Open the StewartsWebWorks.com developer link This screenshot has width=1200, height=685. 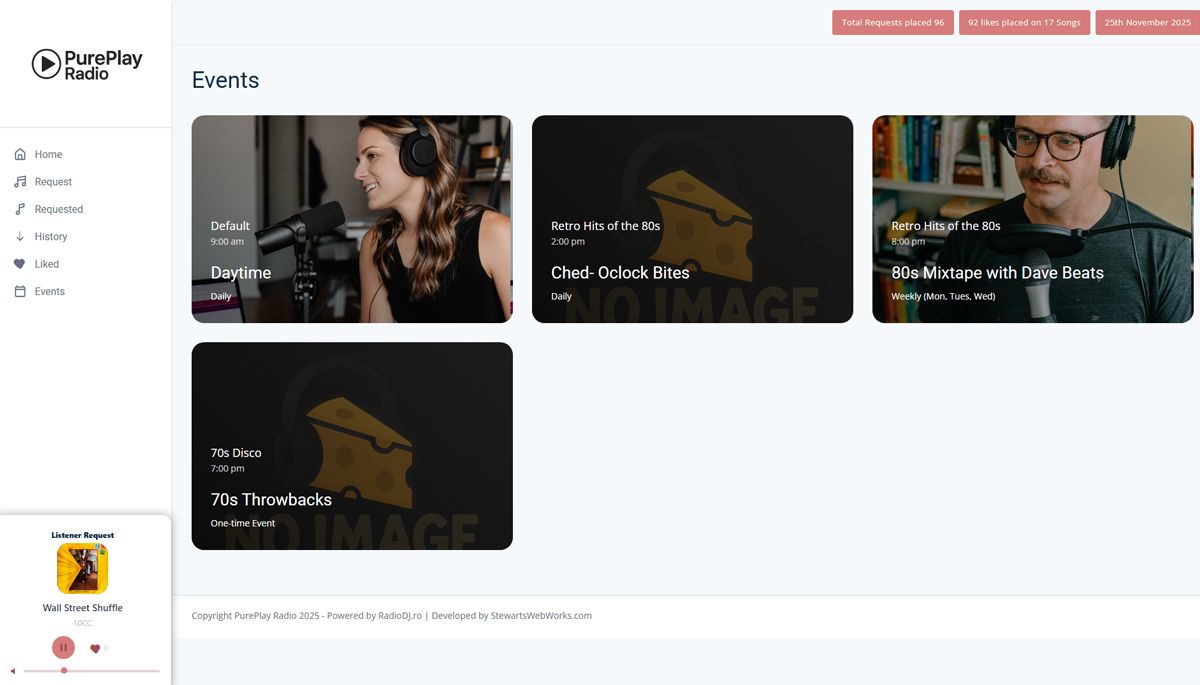coord(541,615)
